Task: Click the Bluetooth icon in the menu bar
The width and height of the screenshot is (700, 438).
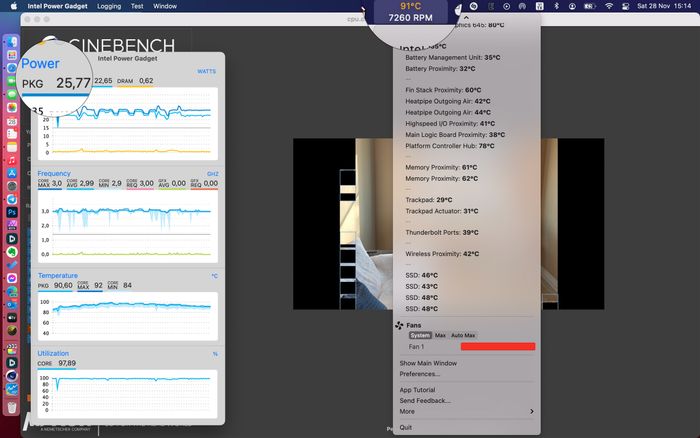Action: tap(556, 6)
